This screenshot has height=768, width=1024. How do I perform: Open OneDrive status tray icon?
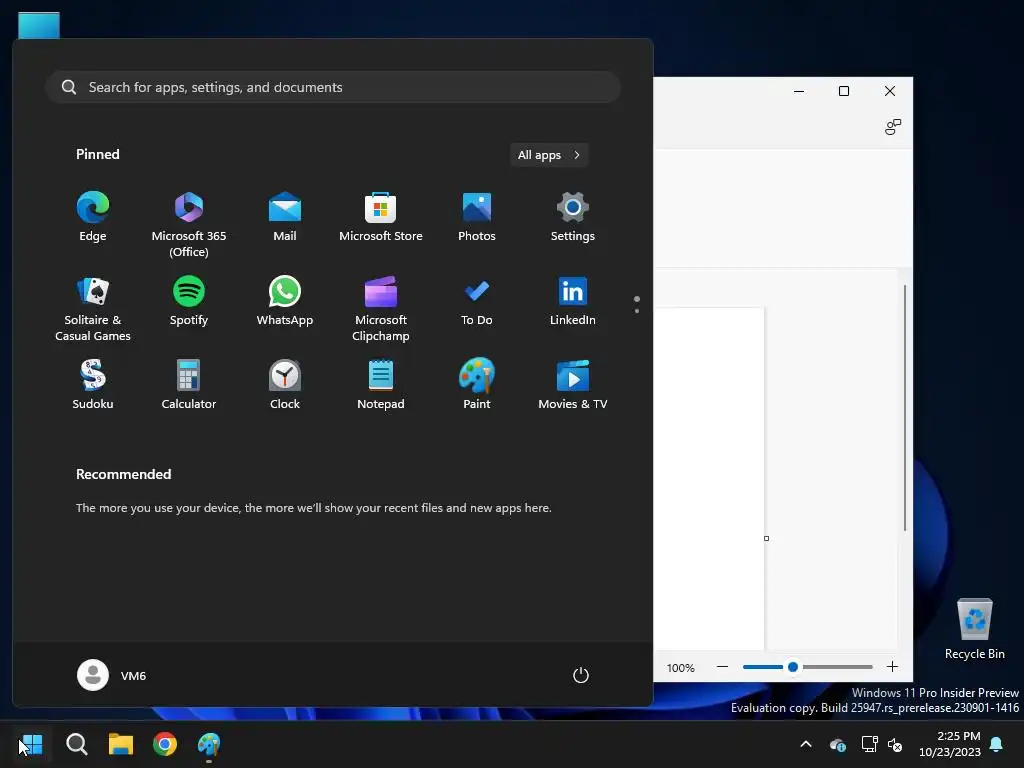[x=838, y=744]
